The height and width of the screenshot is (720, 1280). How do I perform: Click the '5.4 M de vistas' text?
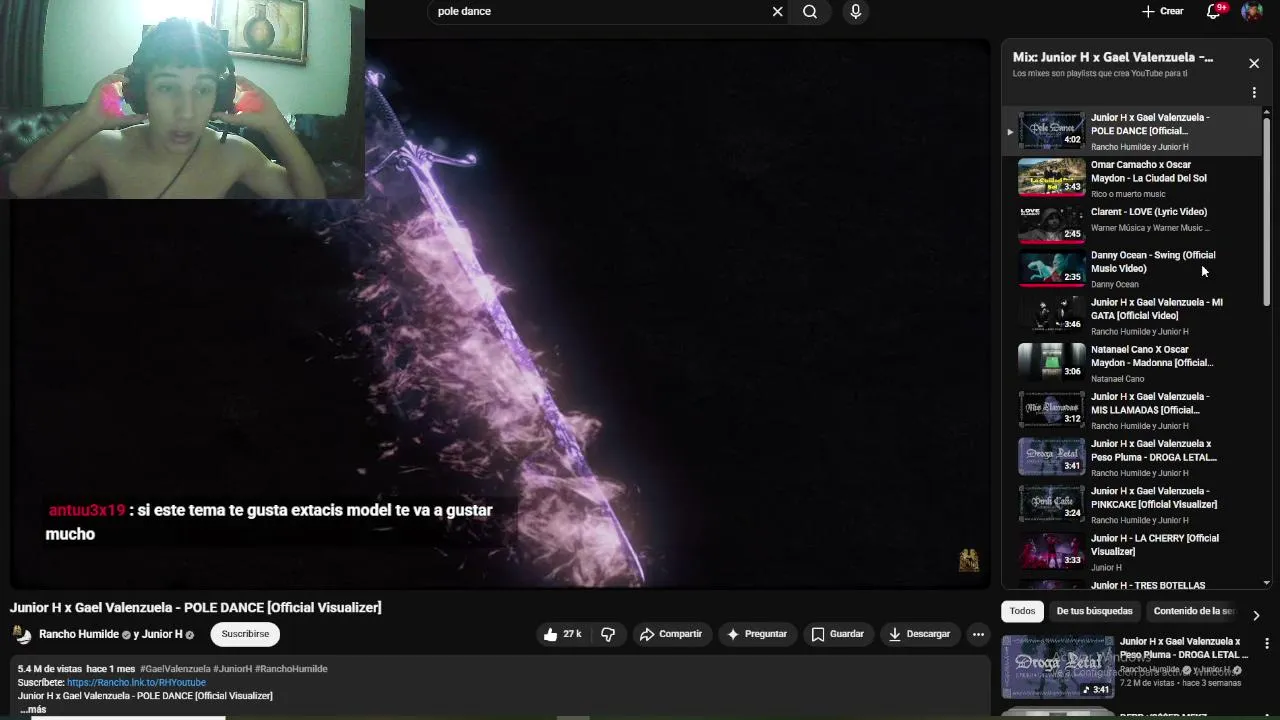[50, 669]
